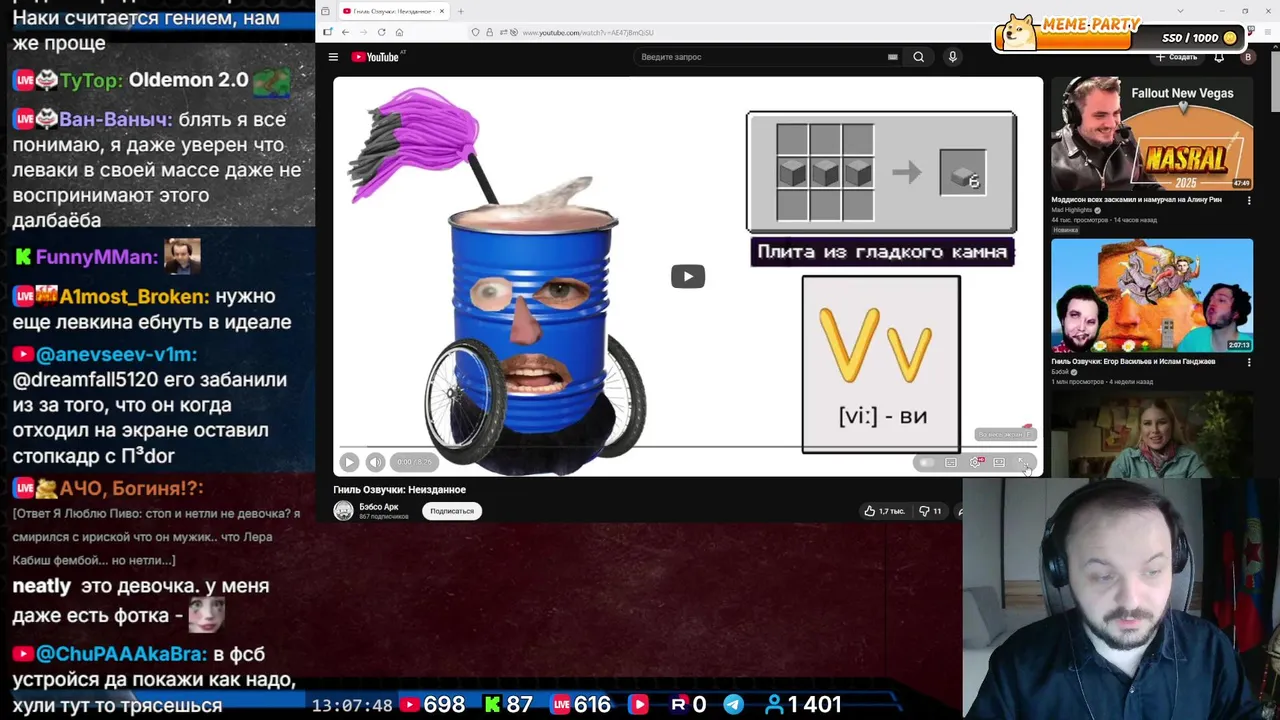The width and height of the screenshot is (1280, 720).
Task: Click the video title Гниль Озвучки: Неизданное
Action: click(399, 489)
